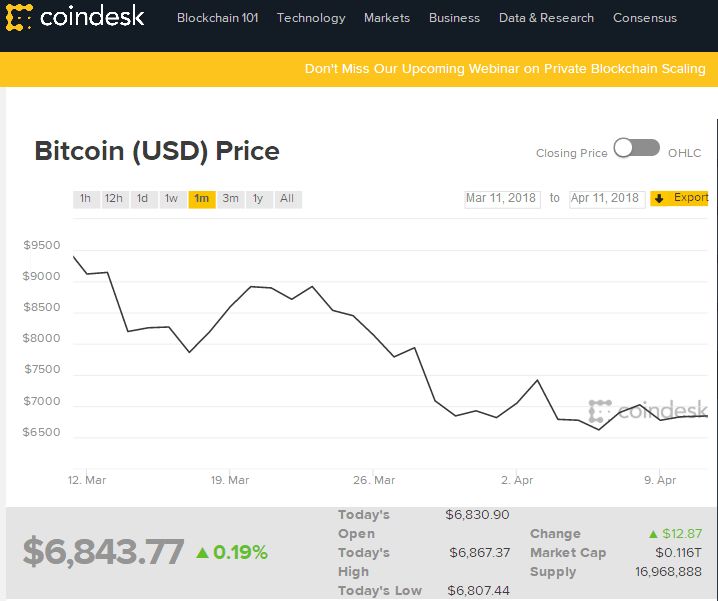The width and height of the screenshot is (718, 601).
Task: Expand the Markets menu
Action: tap(387, 18)
